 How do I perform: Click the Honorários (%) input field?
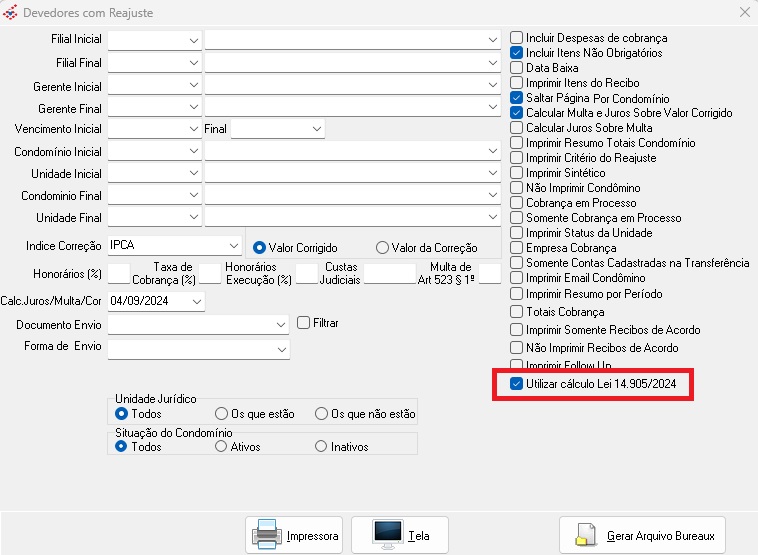(x=119, y=274)
